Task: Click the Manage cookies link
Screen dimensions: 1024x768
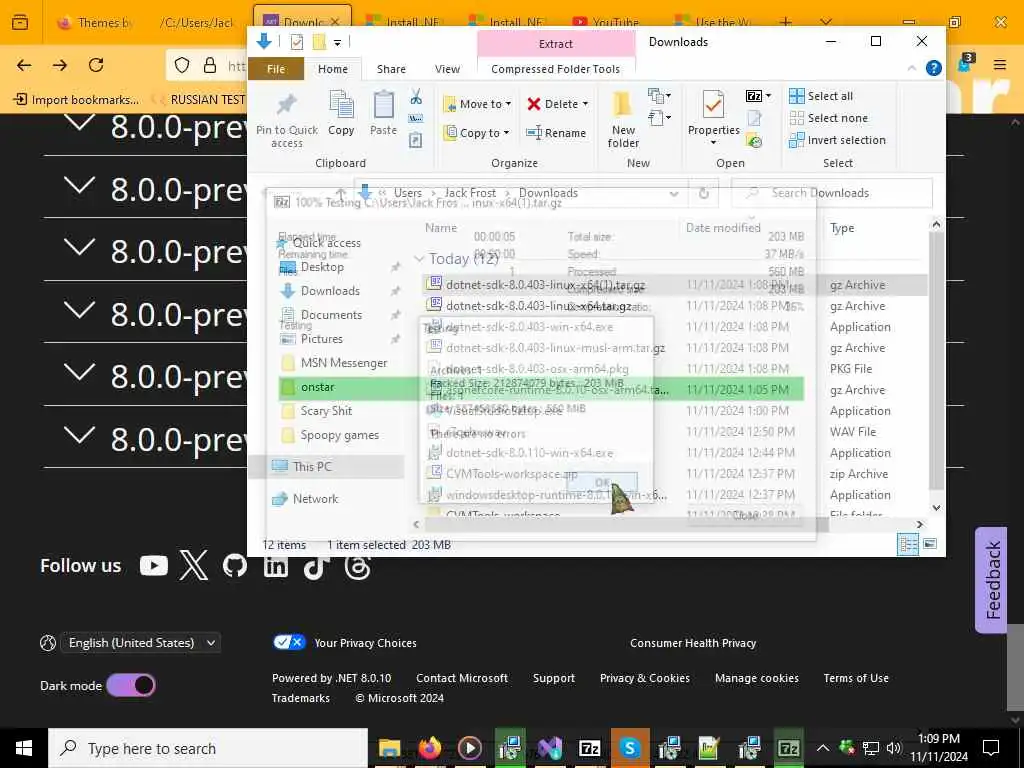Action: point(756,678)
